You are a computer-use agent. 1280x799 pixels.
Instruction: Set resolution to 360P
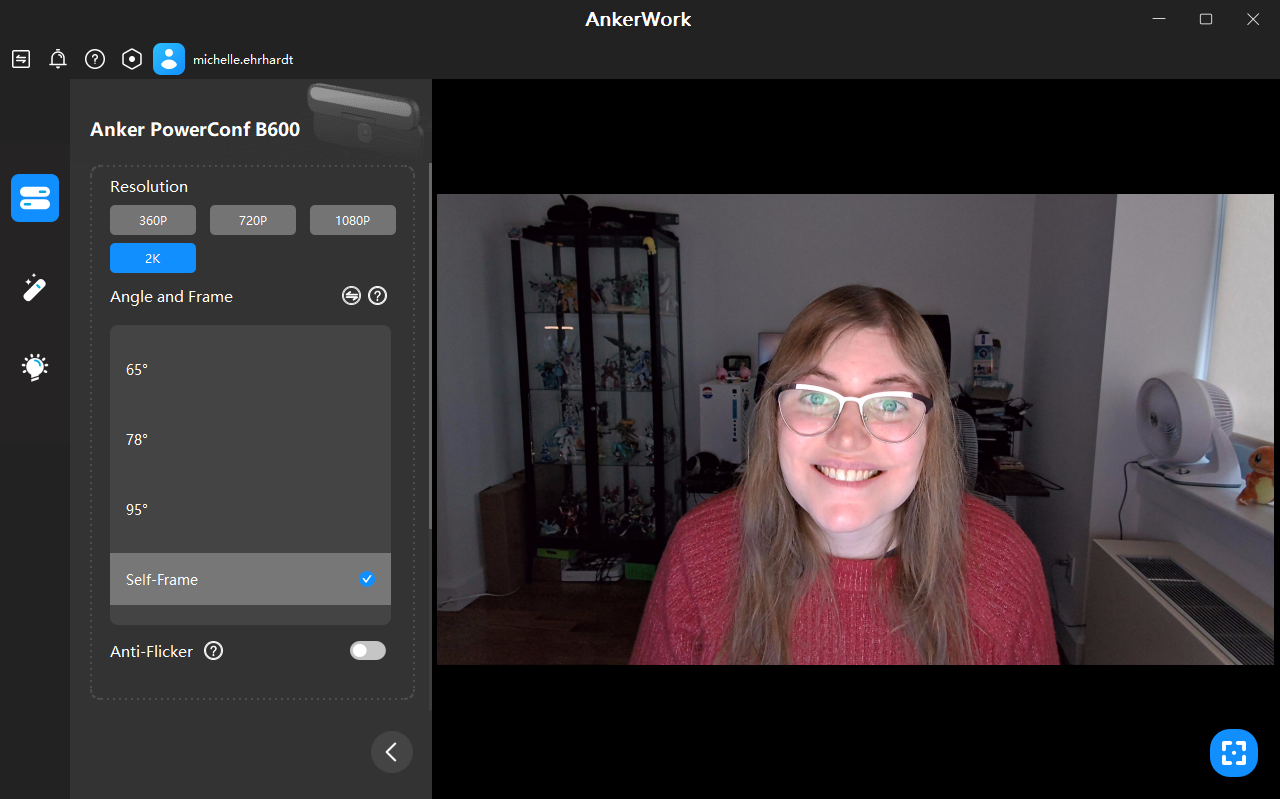(153, 220)
